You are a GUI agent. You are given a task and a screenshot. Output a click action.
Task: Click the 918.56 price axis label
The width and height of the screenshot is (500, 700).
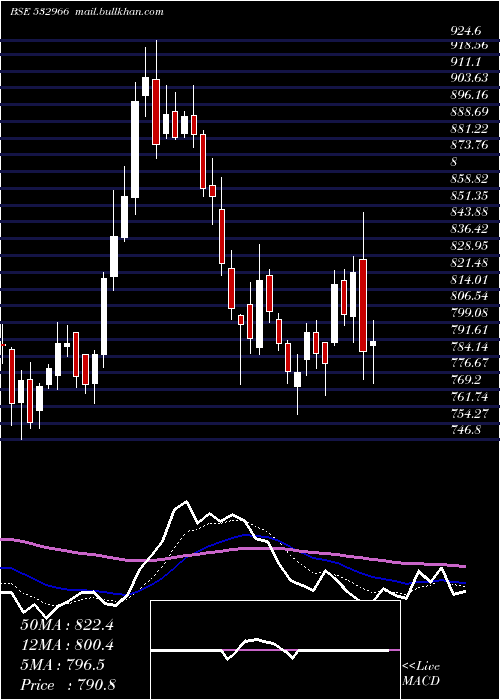click(x=469, y=45)
